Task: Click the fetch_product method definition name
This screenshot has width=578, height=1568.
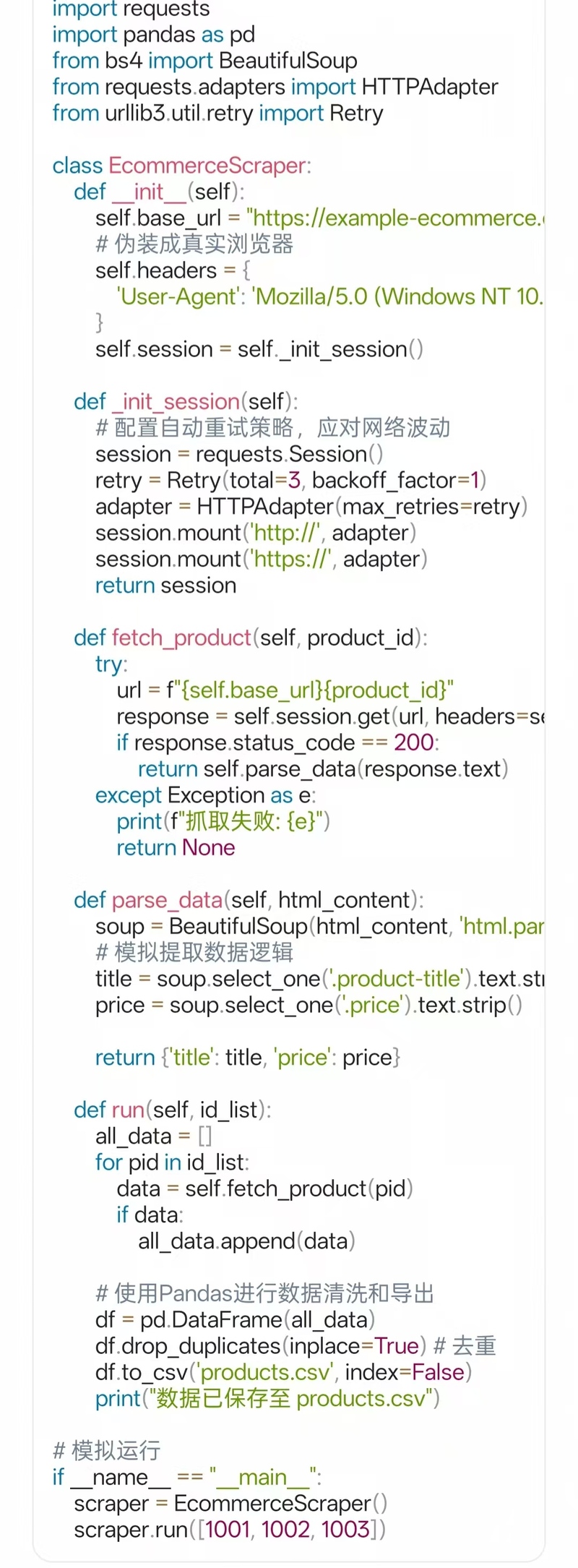Action: pyautogui.click(x=181, y=638)
